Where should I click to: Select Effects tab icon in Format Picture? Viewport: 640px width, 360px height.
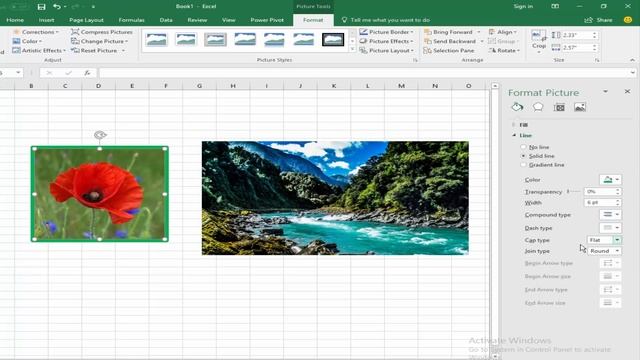click(x=538, y=107)
